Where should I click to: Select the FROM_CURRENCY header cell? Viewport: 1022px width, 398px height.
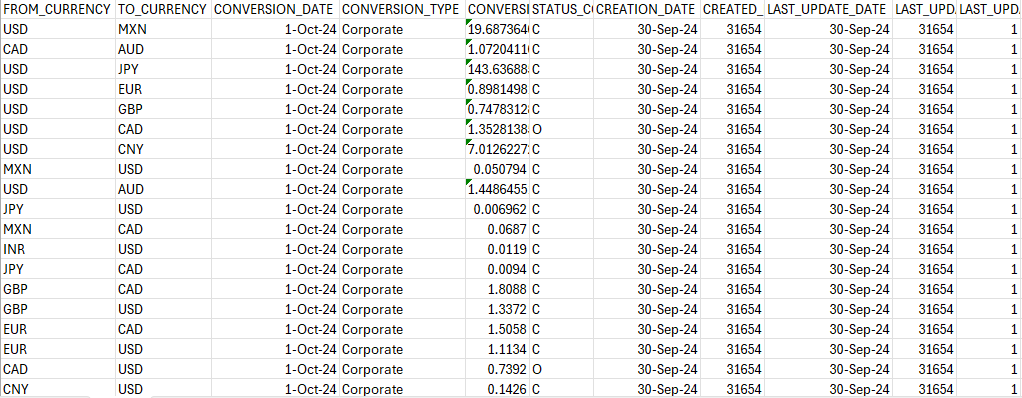click(57, 10)
